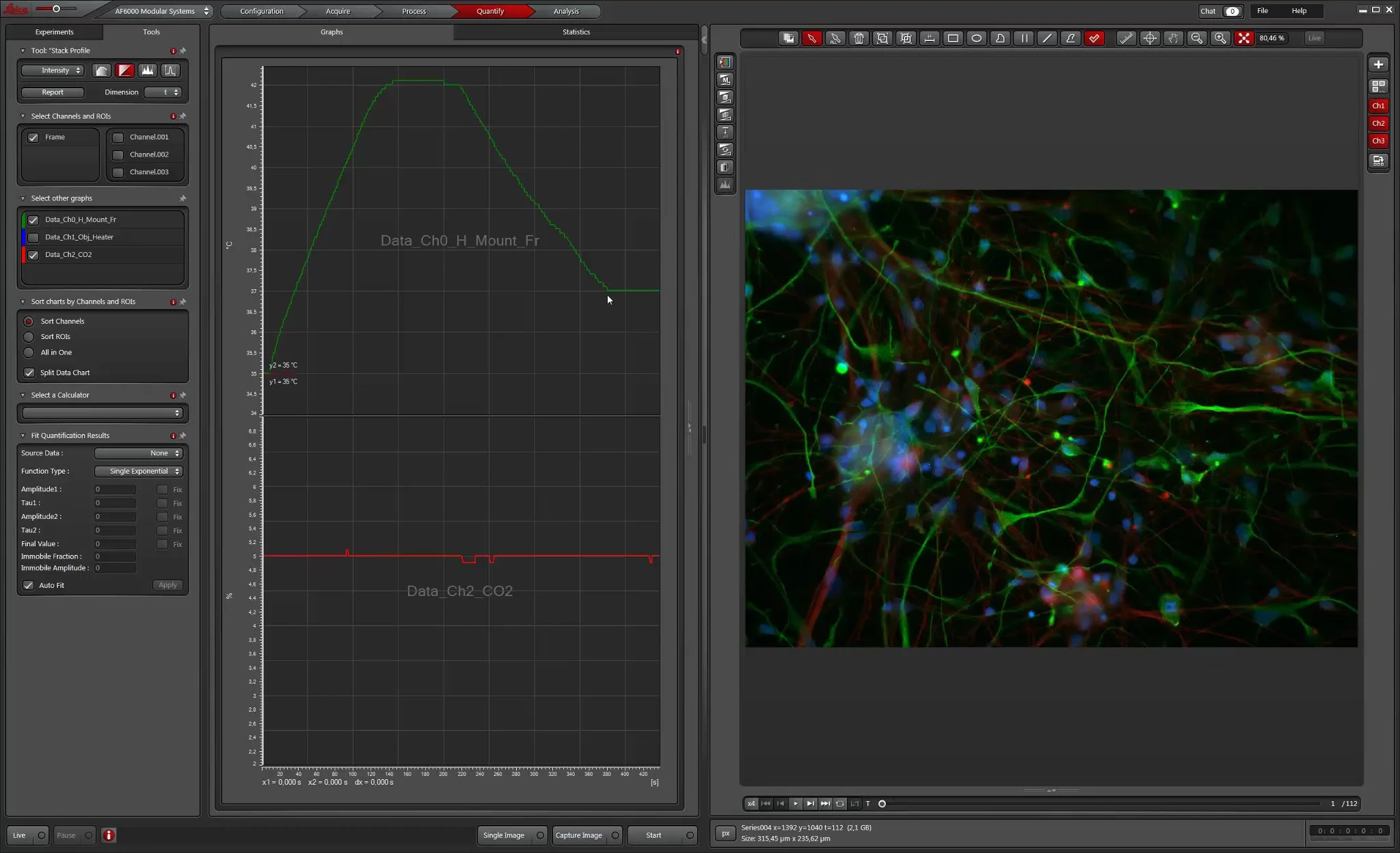Open the Source Data dropdown
This screenshot has width=1400, height=853.
tap(137, 452)
